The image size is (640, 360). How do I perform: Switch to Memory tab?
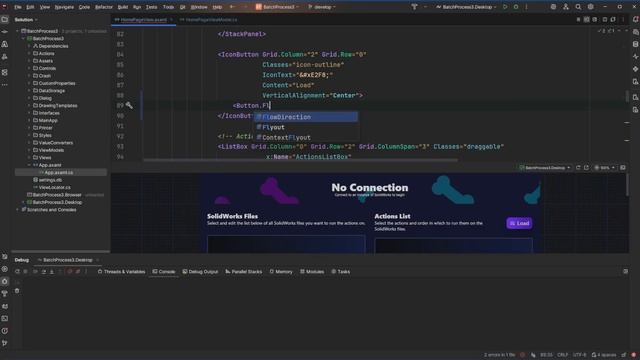281,271
